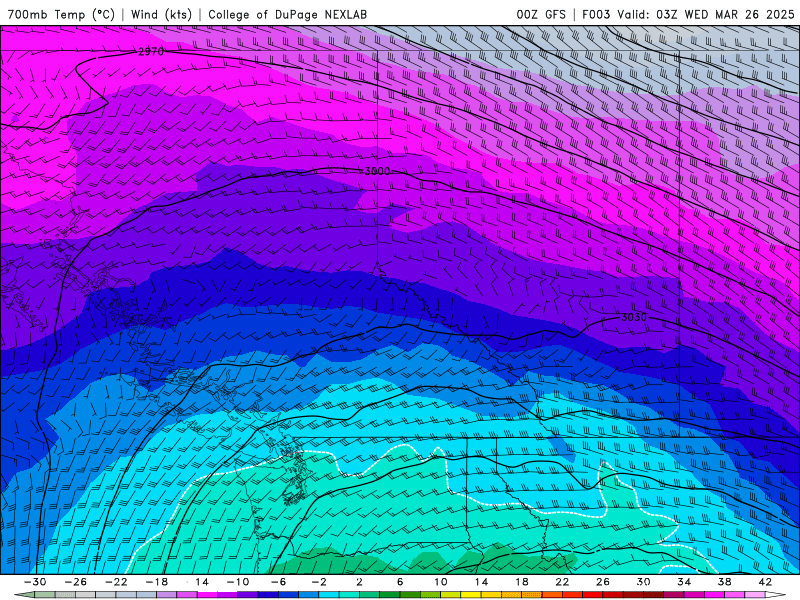
Task: Select the Valid: 03Z WED MAR 26 2025 text
Action: (x=706, y=14)
